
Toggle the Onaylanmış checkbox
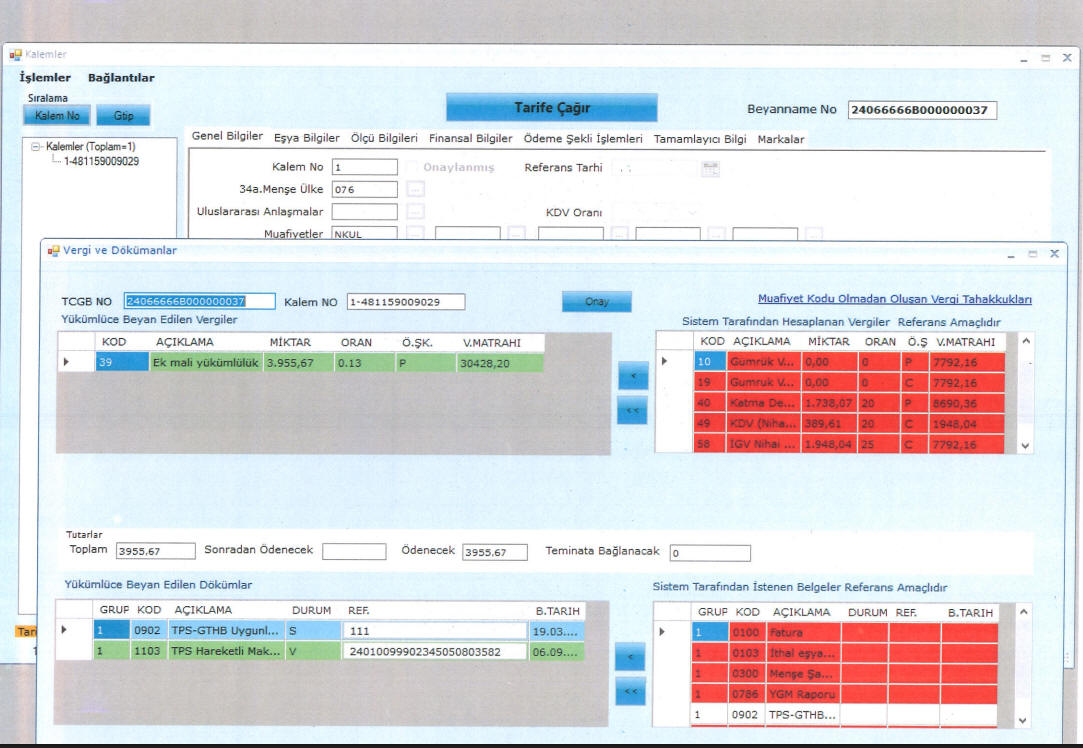click(x=413, y=168)
